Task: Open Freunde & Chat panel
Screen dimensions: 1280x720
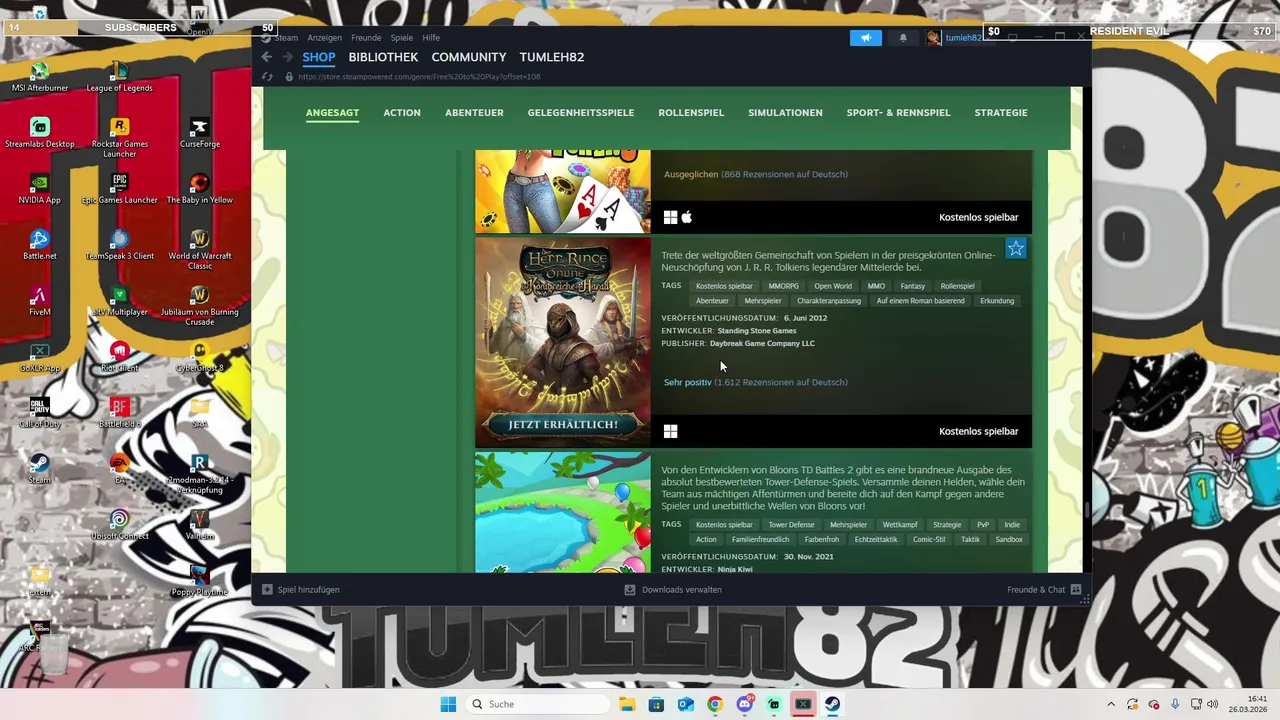Action: 1044,590
